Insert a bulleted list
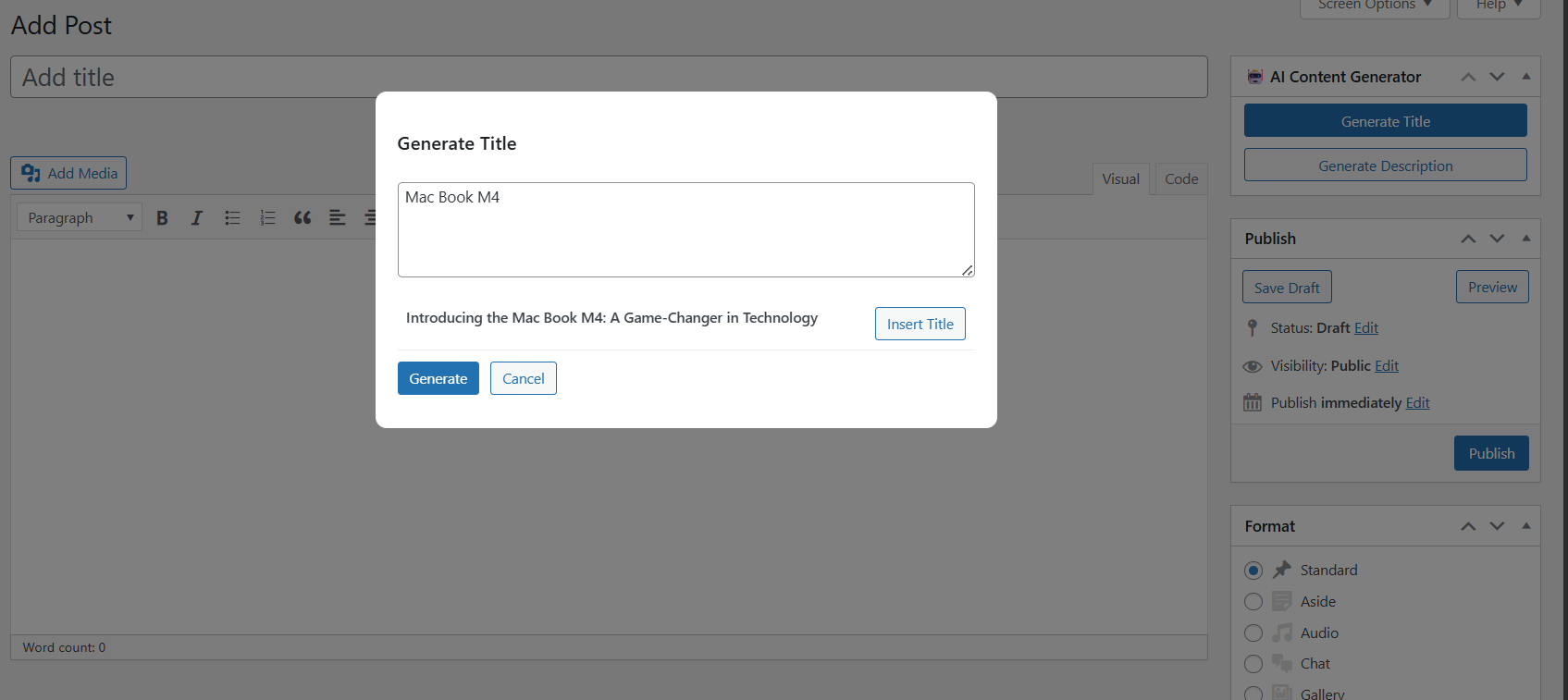This screenshot has width=1568, height=700. (232, 218)
